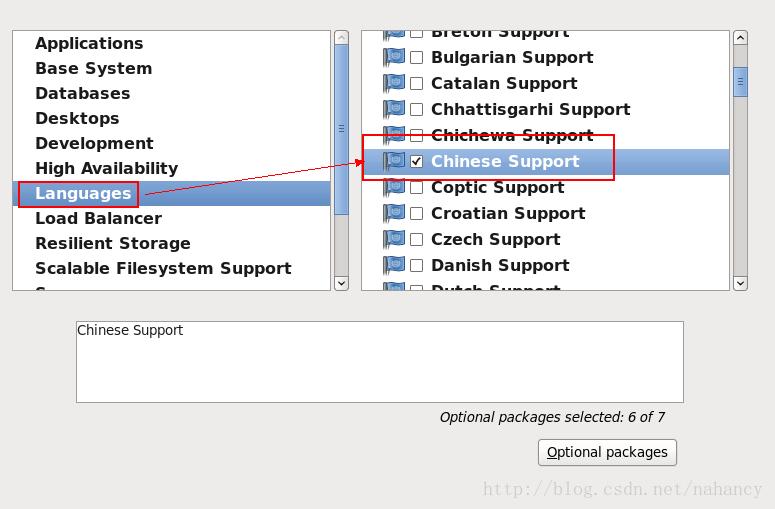775x509 pixels.
Task: Select the Desktops category
Action: tap(77, 118)
